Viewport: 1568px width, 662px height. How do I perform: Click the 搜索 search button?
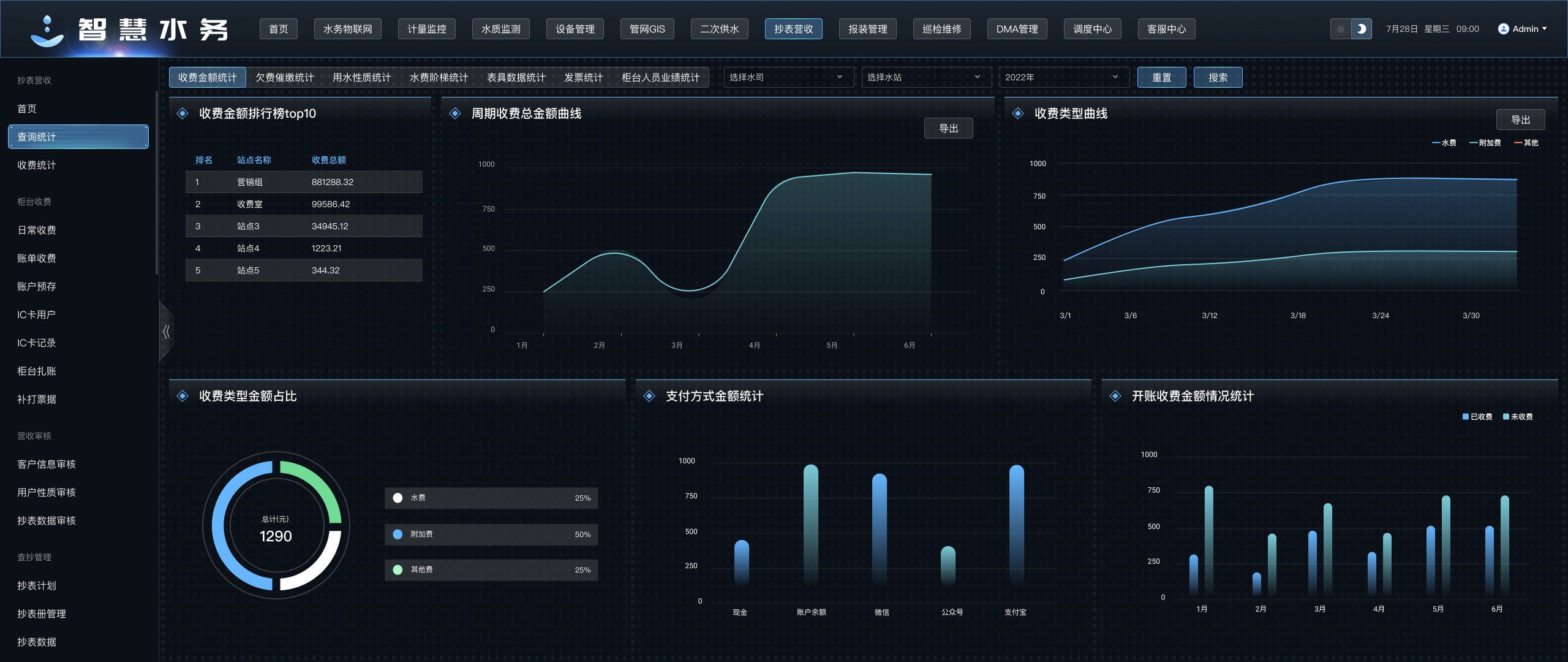tap(1218, 77)
